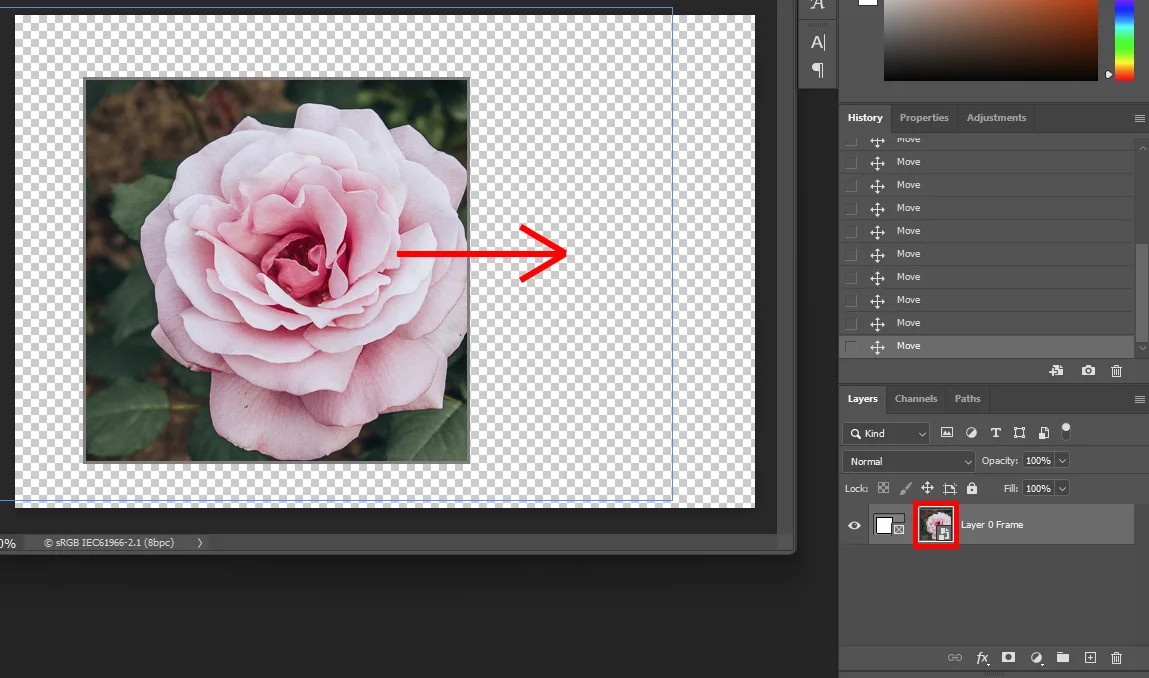Viewport: 1149px width, 678px height.
Task: Open the Layers panel menu
Action: tap(1139, 399)
